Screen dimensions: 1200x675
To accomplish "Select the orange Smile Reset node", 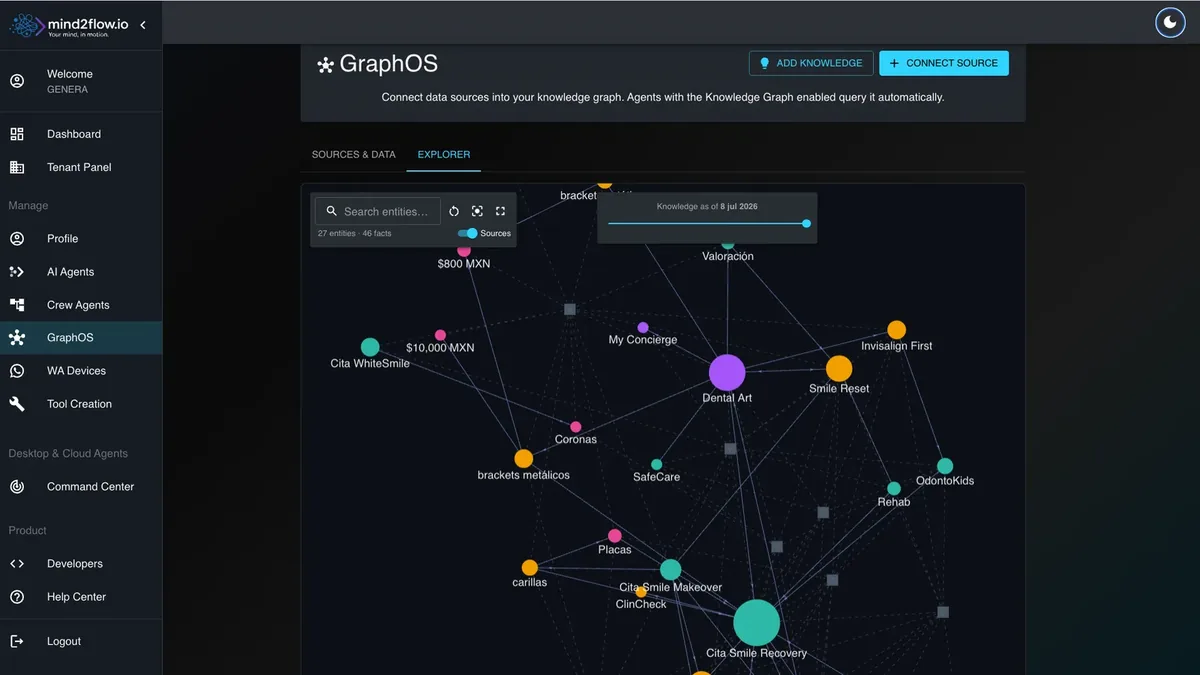I will click(x=839, y=368).
